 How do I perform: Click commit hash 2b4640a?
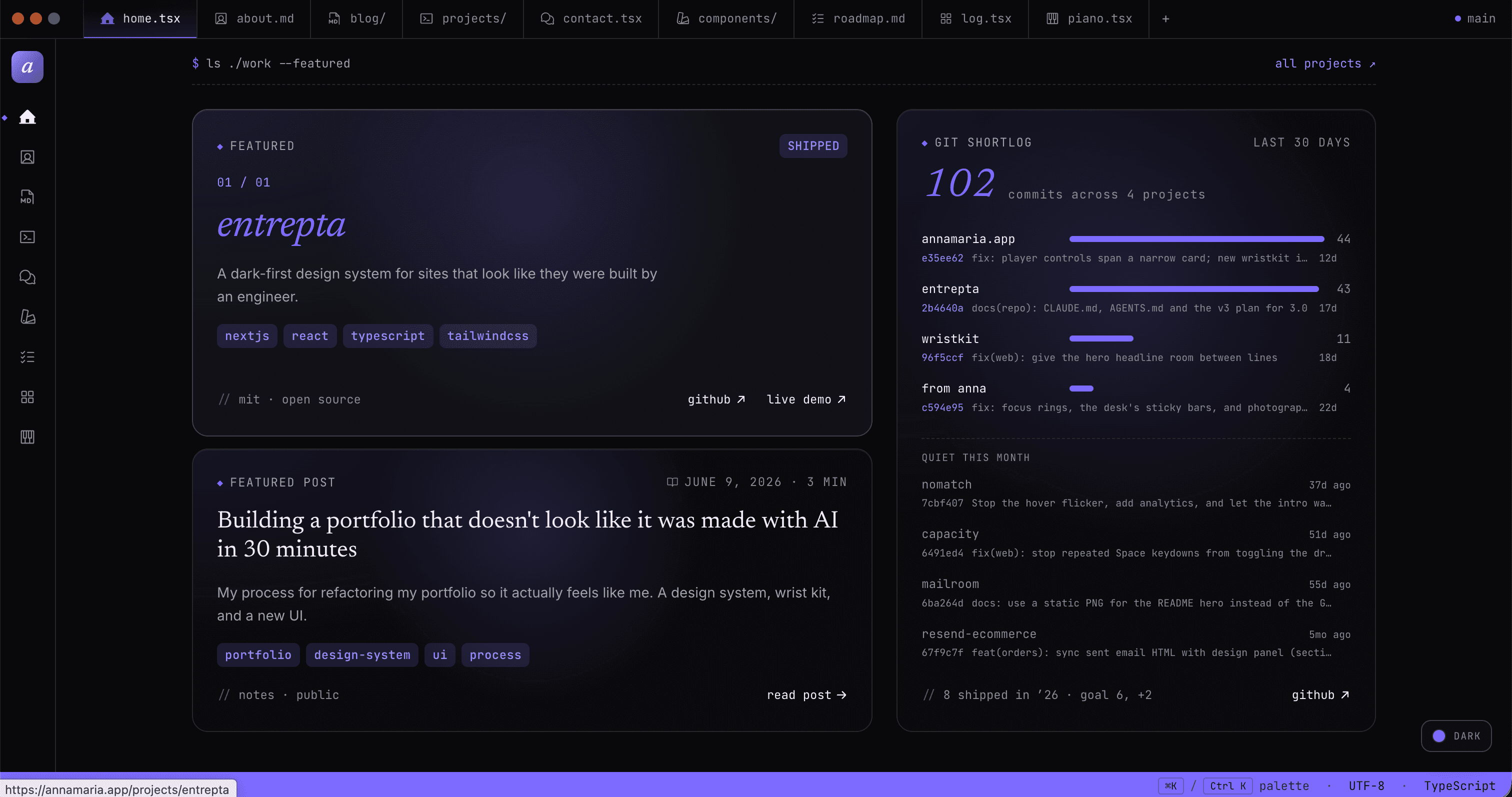[942, 307]
